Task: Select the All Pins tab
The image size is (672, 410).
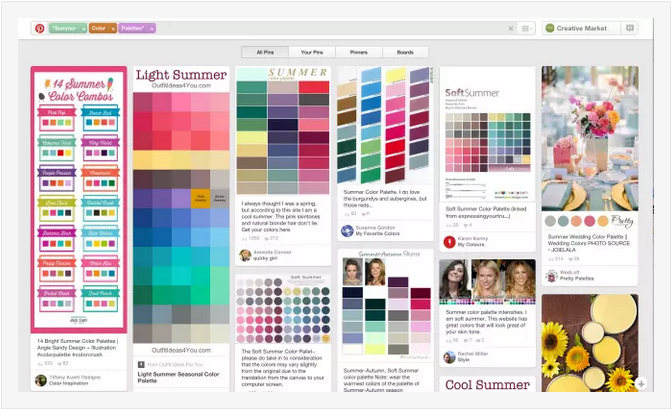Action: [x=265, y=52]
